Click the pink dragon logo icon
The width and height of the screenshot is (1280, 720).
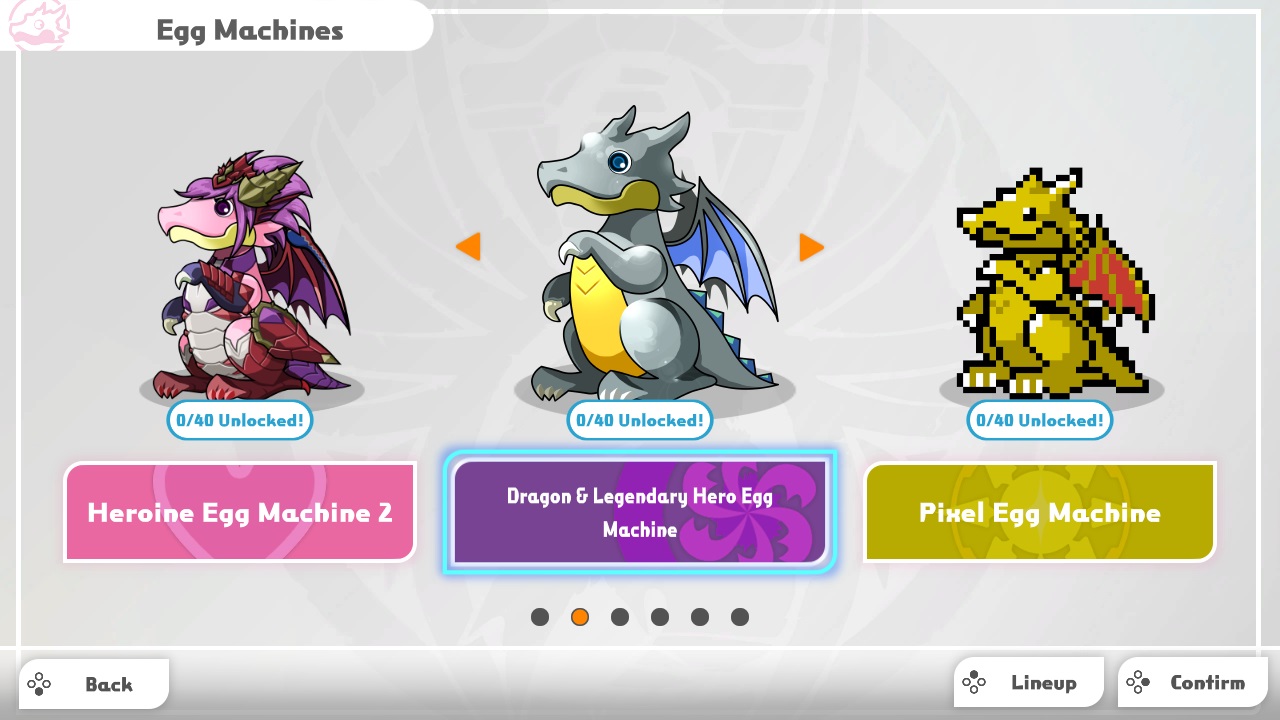click(x=38, y=24)
